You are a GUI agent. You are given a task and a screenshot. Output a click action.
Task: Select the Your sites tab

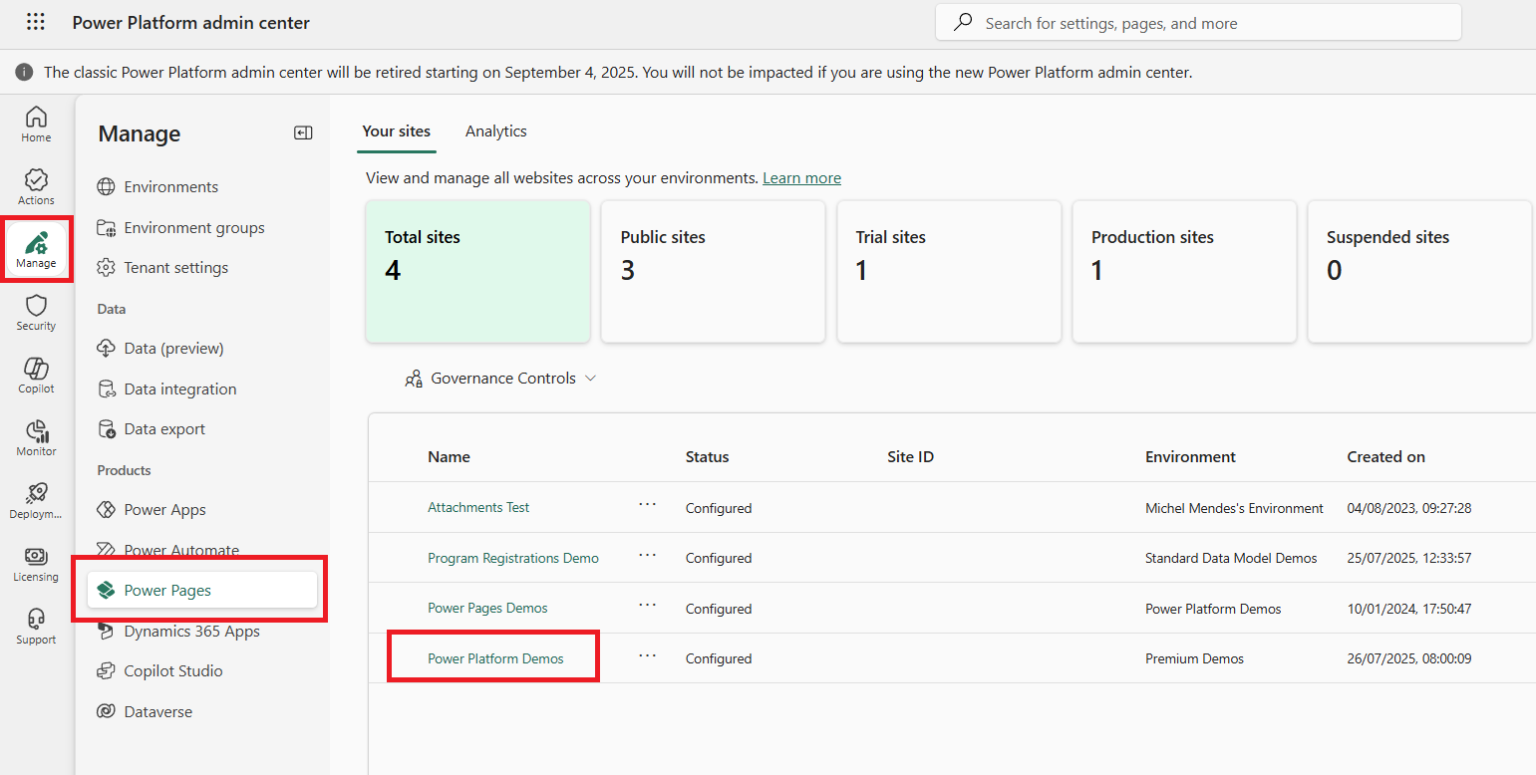396,131
